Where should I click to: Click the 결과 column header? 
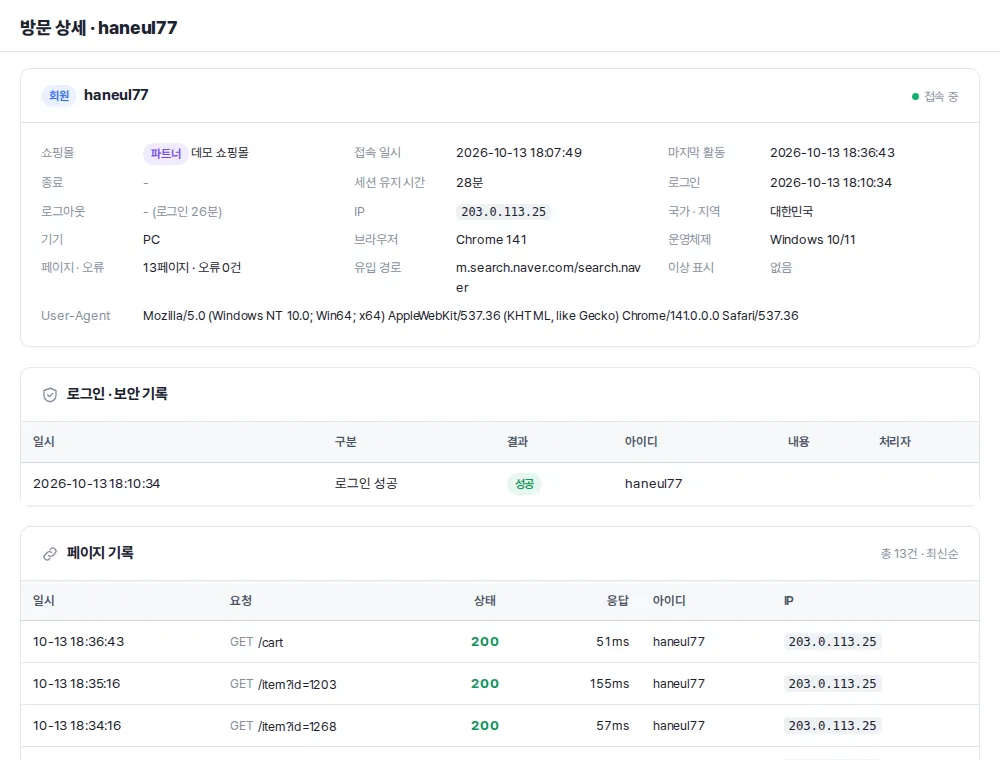click(518, 442)
